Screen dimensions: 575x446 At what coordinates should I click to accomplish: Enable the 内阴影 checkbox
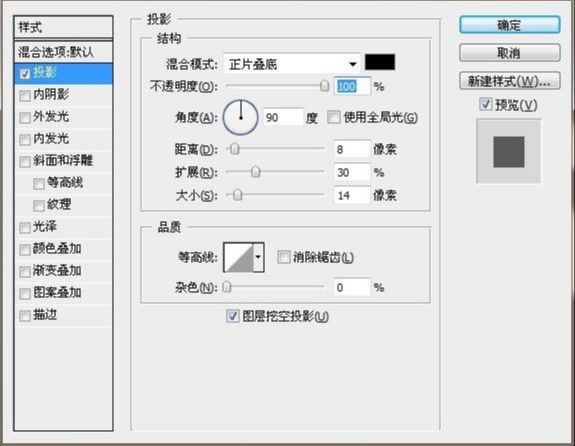pyautogui.click(x=25, y=96)
